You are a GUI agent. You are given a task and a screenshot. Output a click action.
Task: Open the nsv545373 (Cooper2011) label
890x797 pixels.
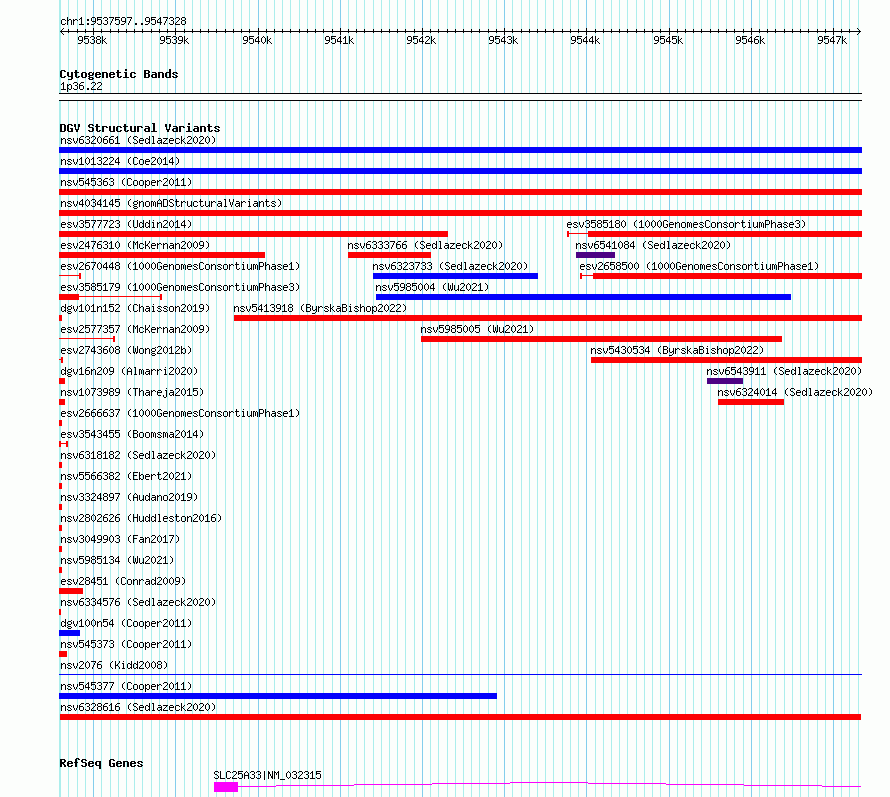click(x=126, y=644)
